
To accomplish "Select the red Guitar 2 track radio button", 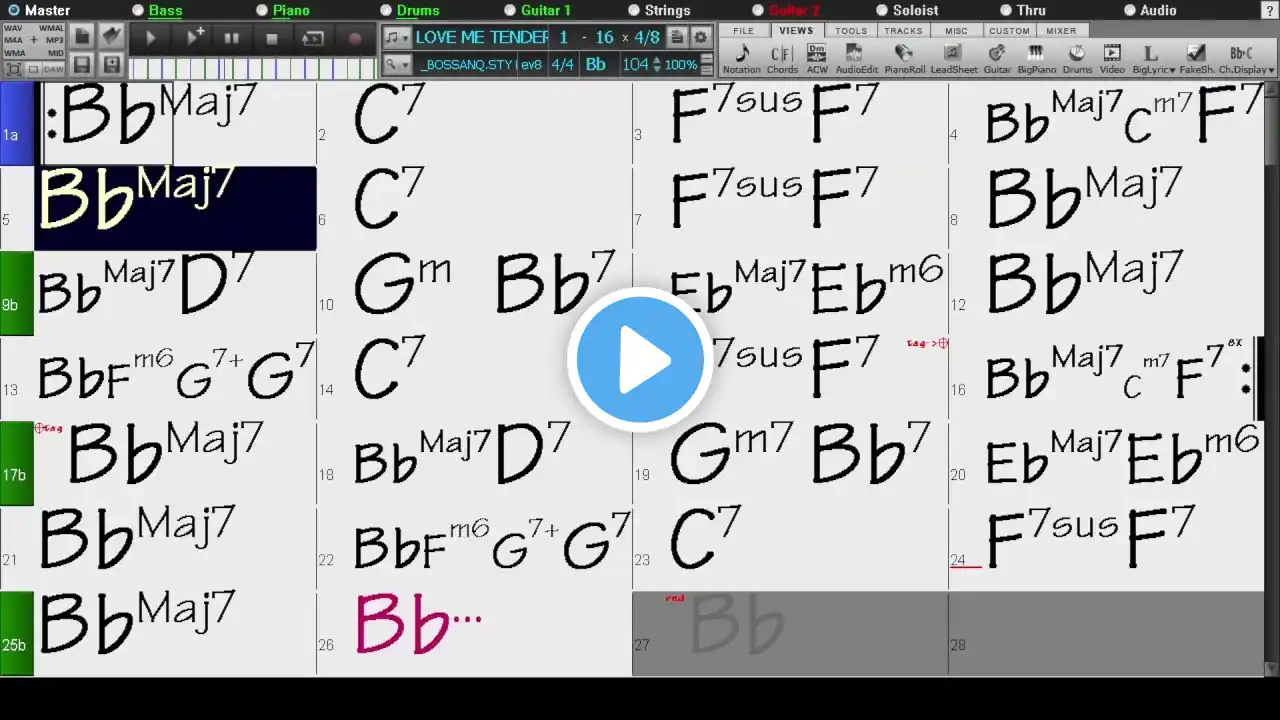I will click(x=758, y=10).
